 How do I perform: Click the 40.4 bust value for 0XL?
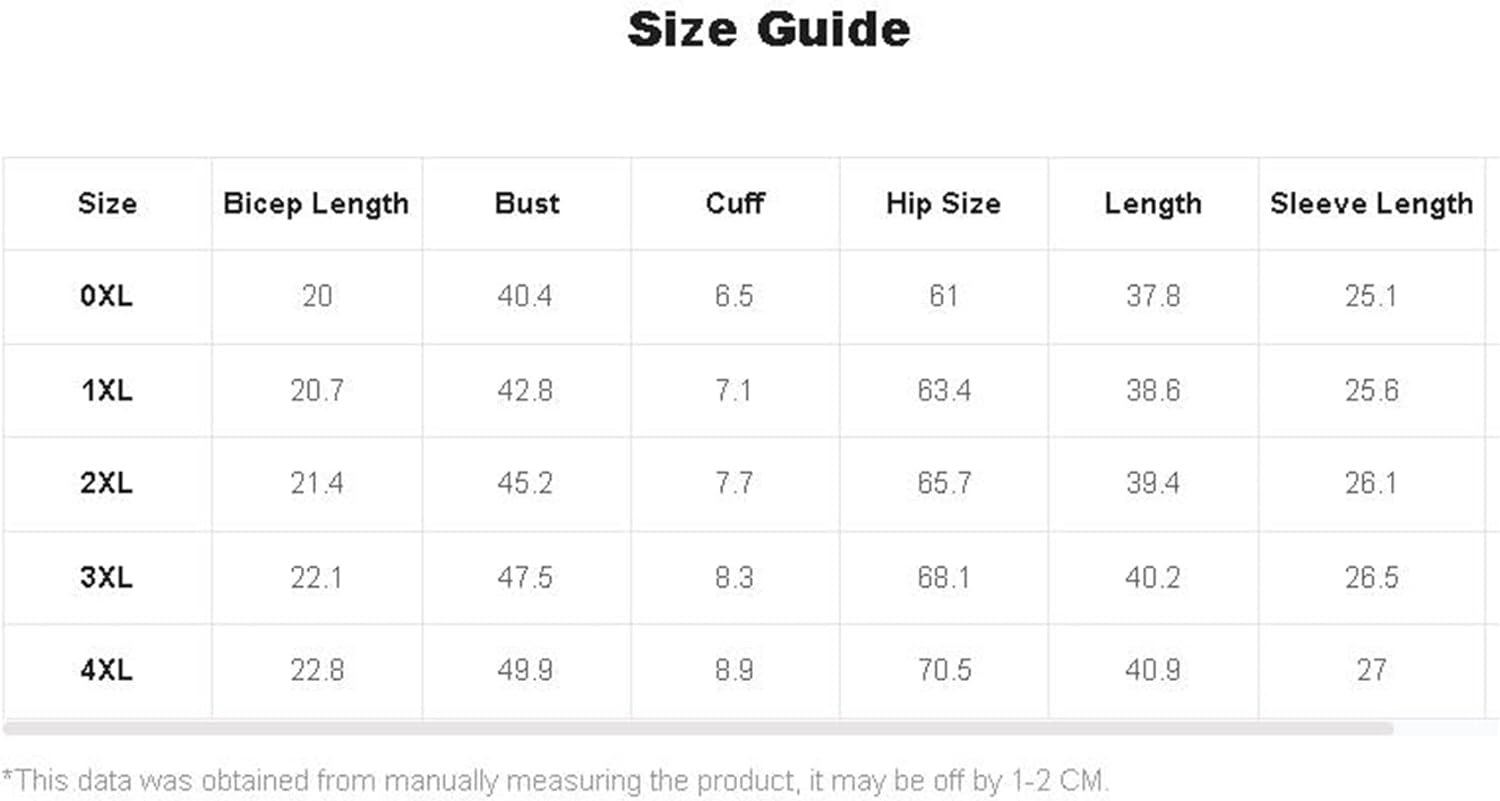[525, 297]
